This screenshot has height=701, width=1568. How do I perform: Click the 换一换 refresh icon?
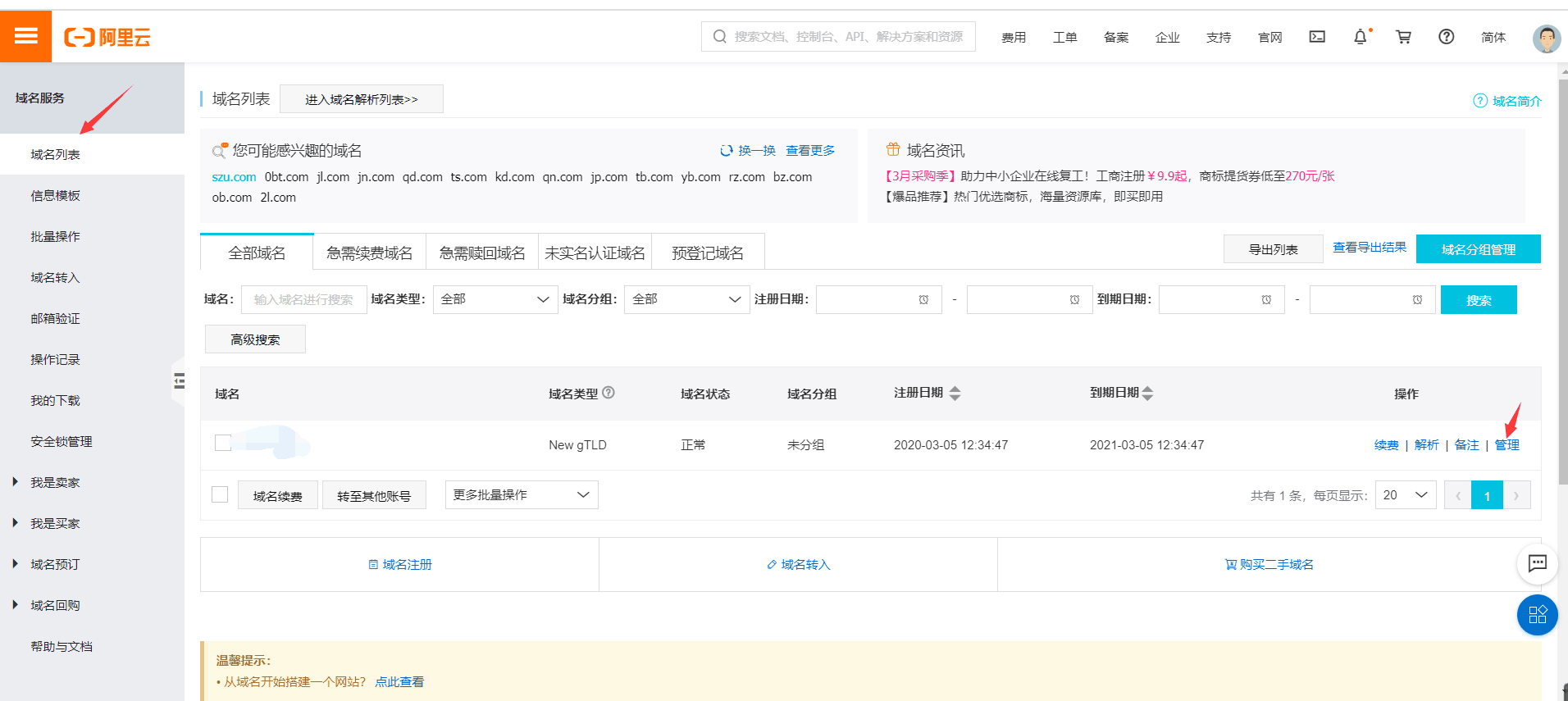pos(726,151)
